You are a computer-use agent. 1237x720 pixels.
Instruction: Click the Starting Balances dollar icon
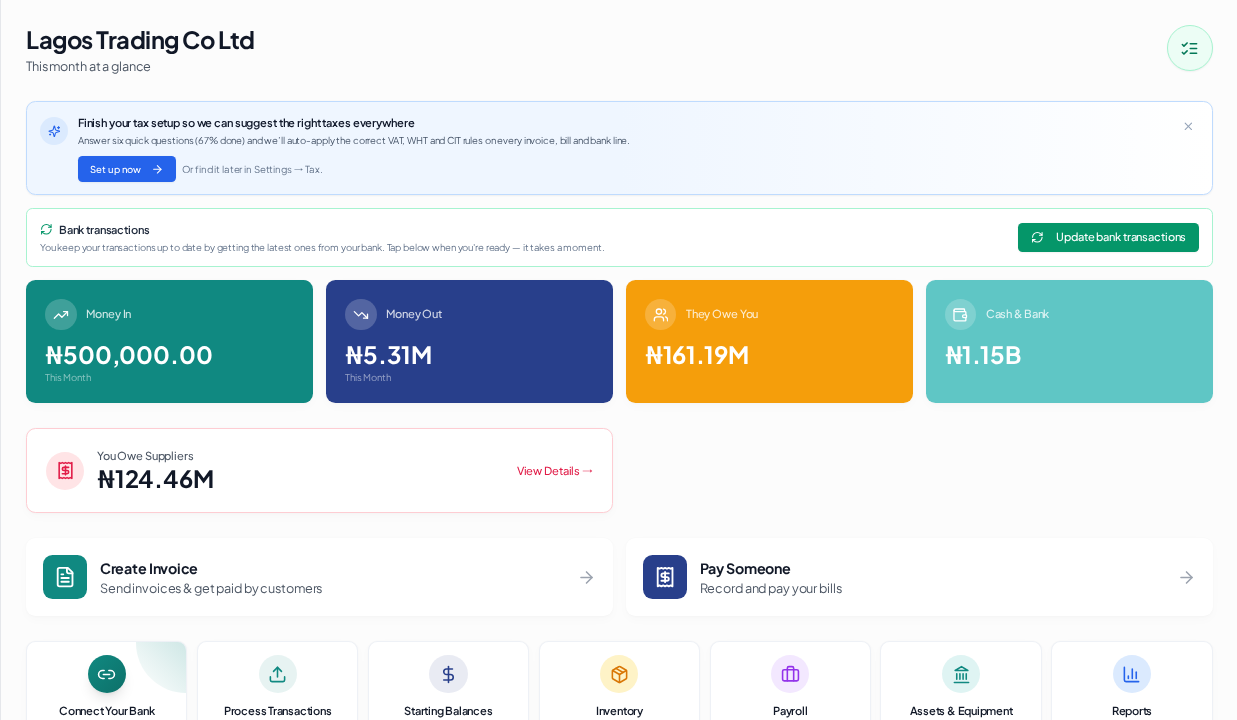point(448,674)
